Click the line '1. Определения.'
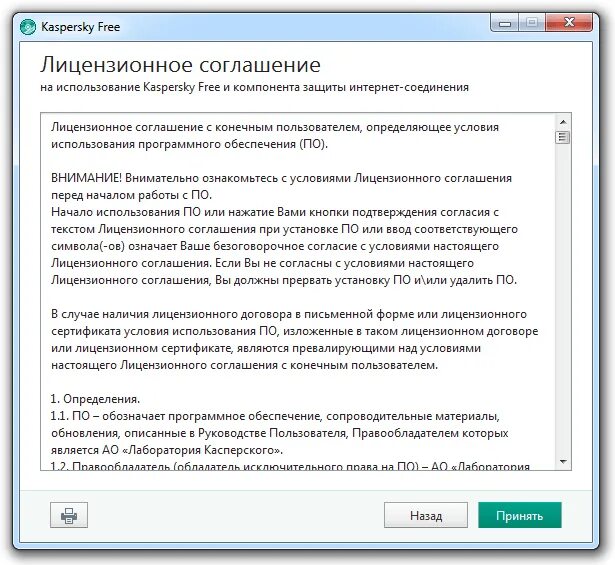 (x=95, y=399)
